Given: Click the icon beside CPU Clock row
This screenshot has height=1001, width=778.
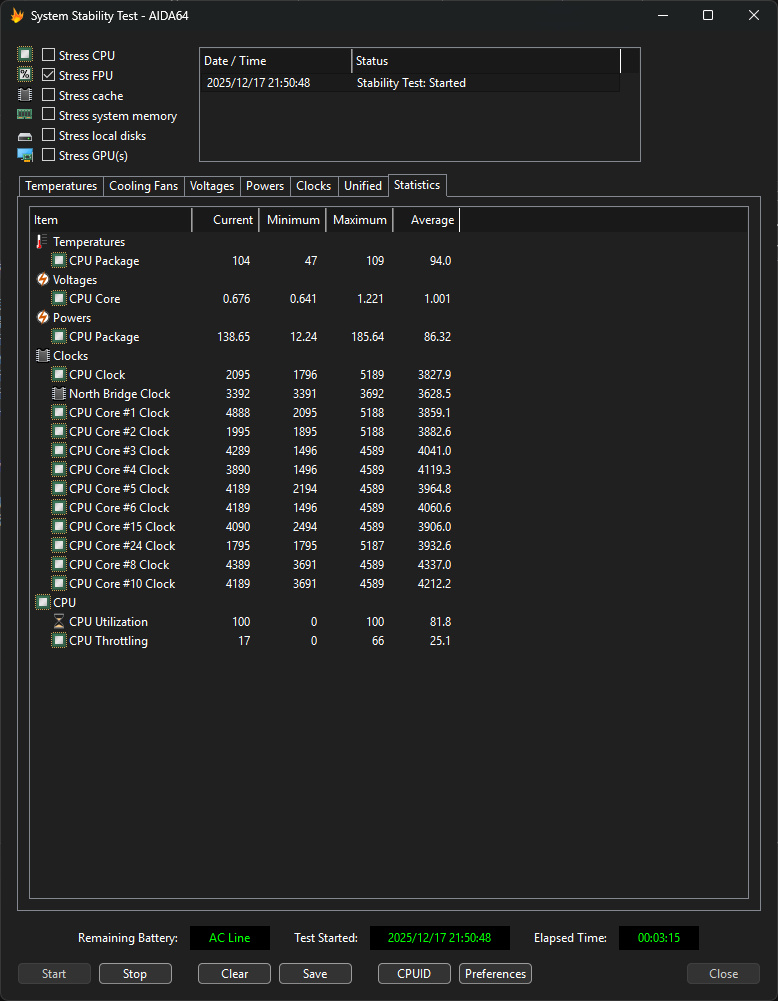Looking at the screenshot, I should pos(59,374).
